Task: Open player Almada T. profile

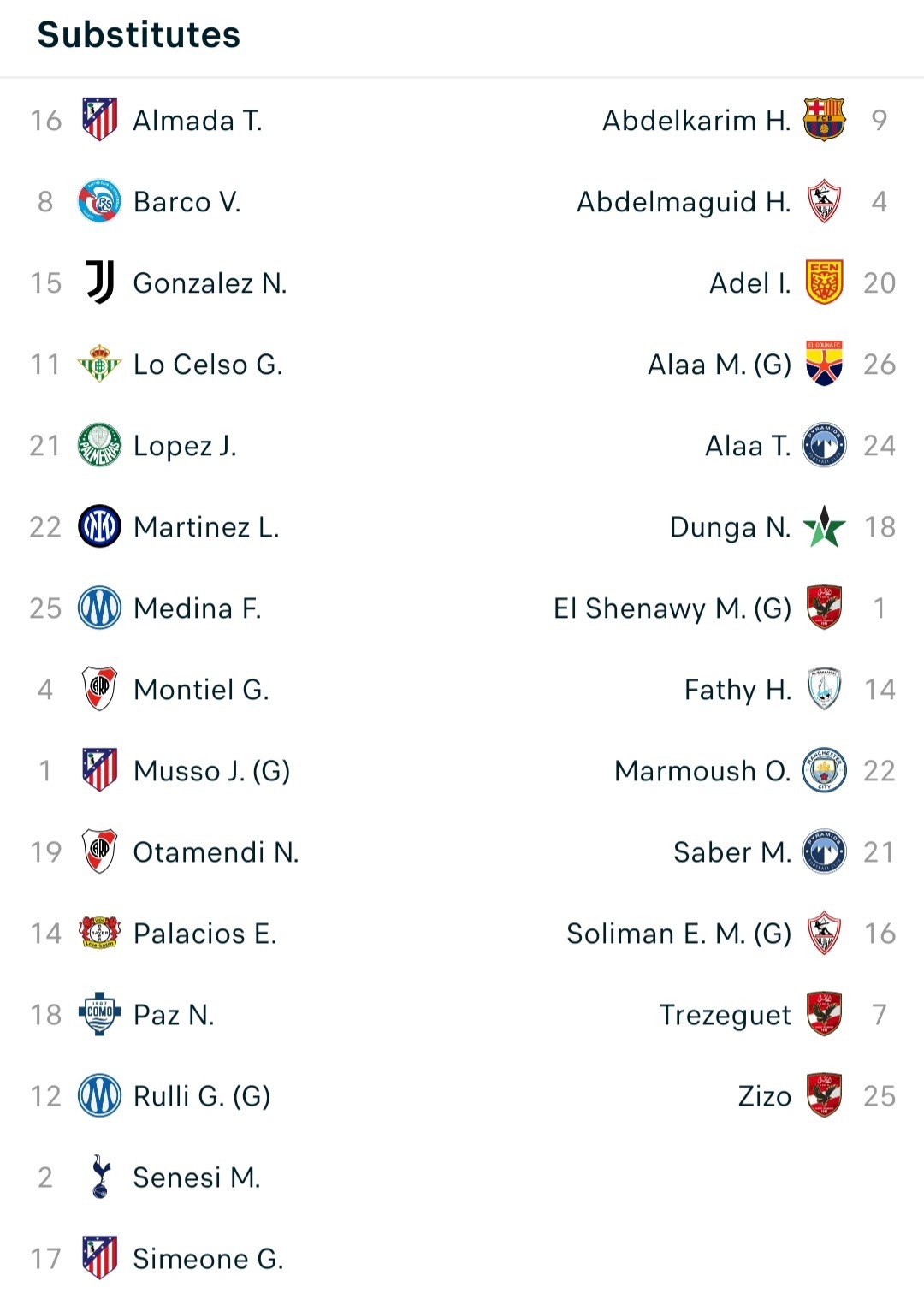Action: click(198, 121)
